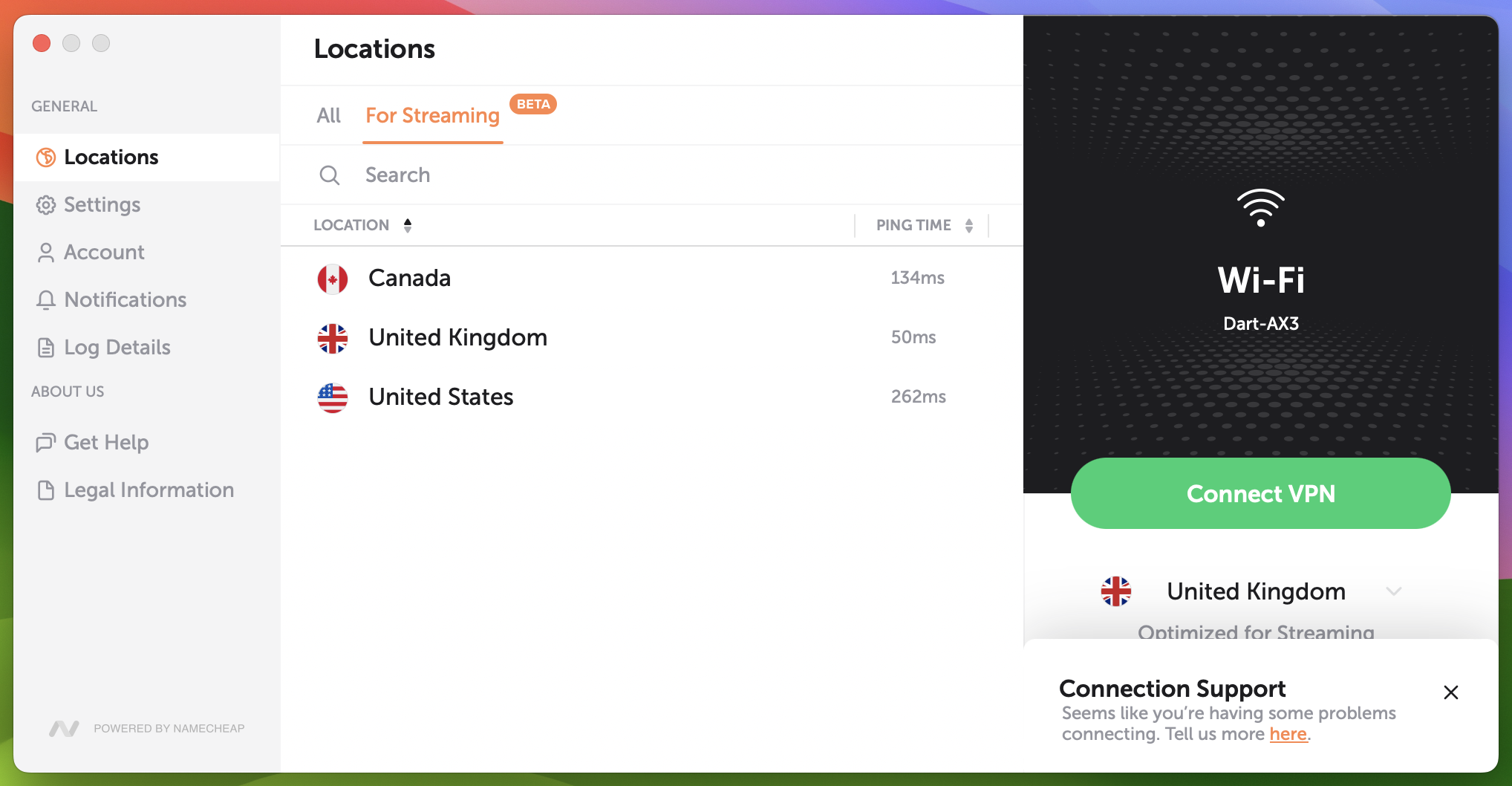The width and height of the screenshot is (1512, 786).
Task: Sort list by the Ping Time arrows
Action: point(969,225)
